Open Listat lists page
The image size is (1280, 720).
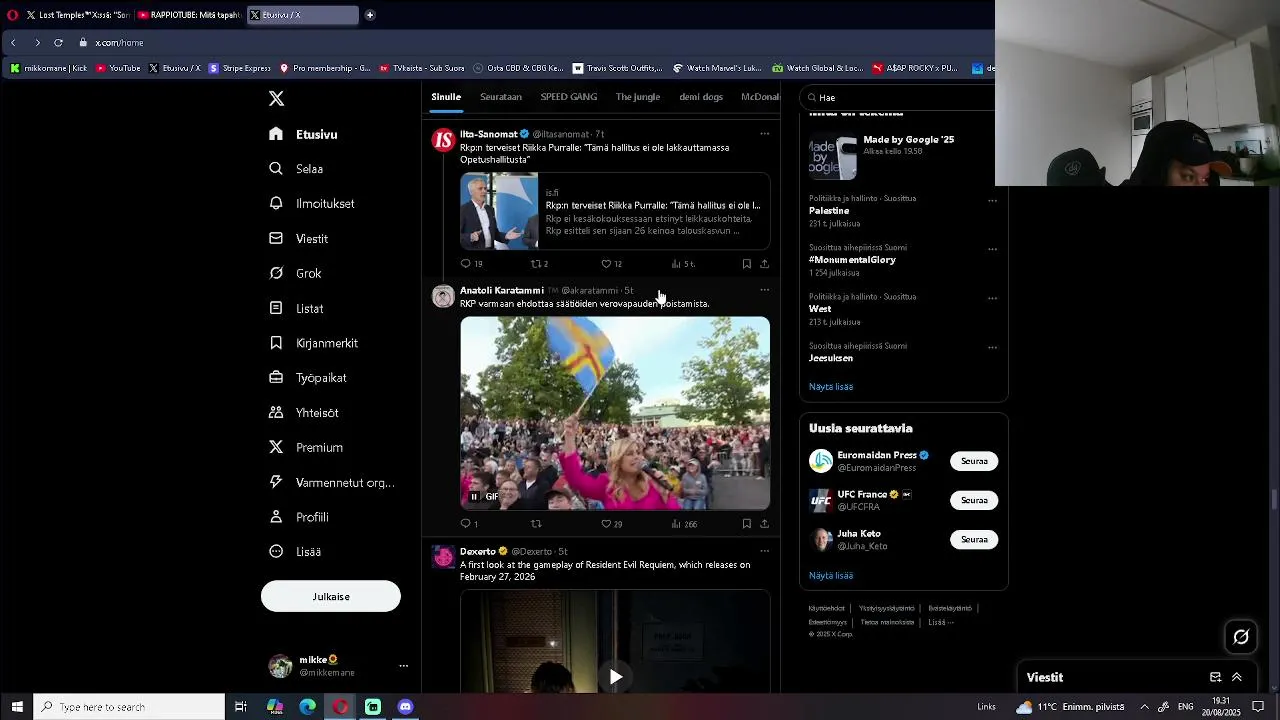[x=296, y=309]
